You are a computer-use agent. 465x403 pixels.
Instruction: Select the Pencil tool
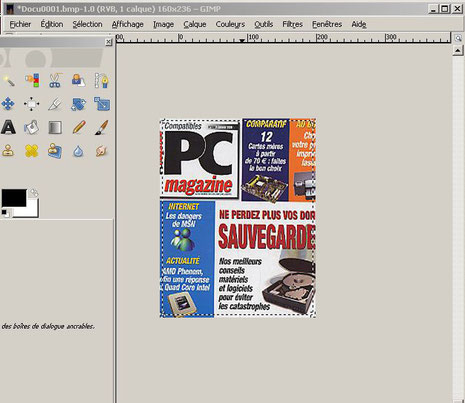79,127
